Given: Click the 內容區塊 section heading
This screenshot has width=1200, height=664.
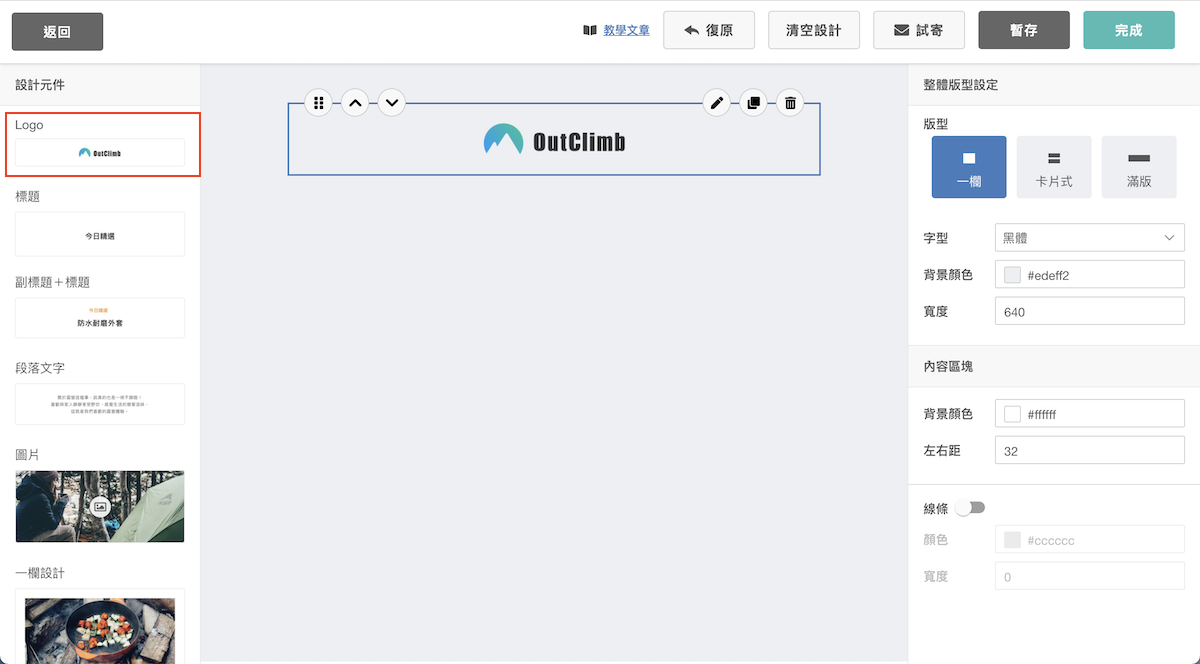Looking at the screenshot, I should pyautogui.click(x=948, y=367).
